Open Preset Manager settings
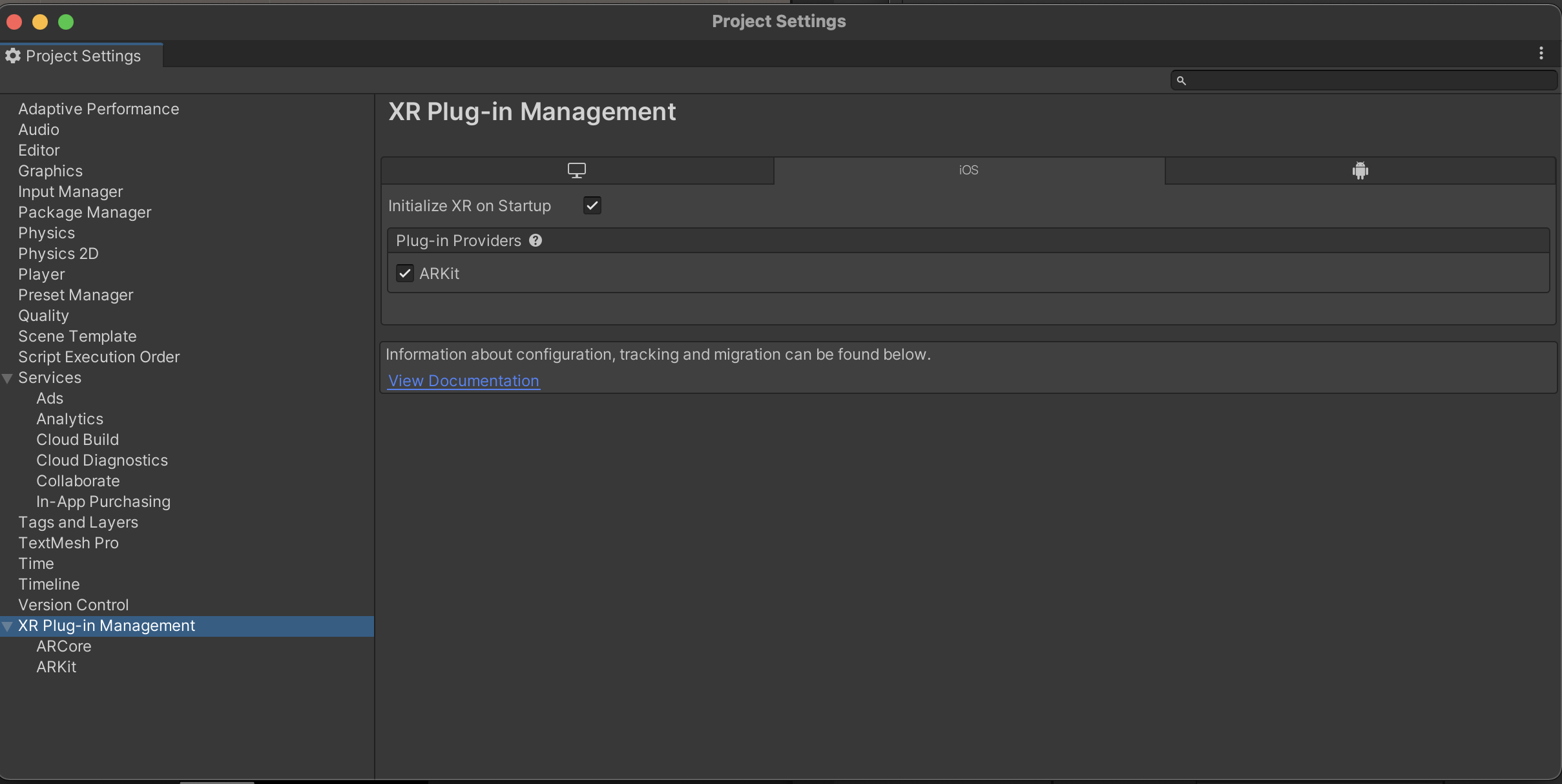 coord(76,295)
